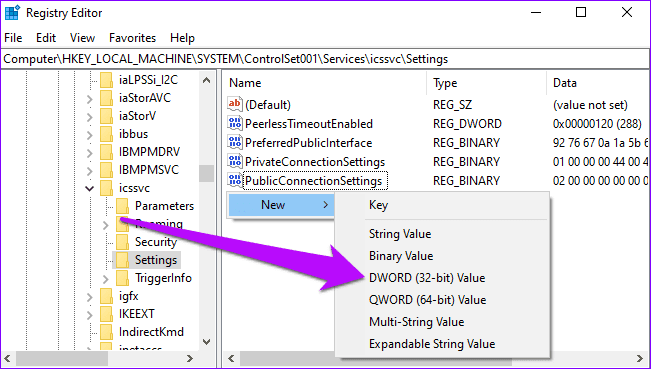The image size is (651, 369).
Task: Click the PeerlessTimeoutEnabled DWORD icon
Action: click(235, 123)
